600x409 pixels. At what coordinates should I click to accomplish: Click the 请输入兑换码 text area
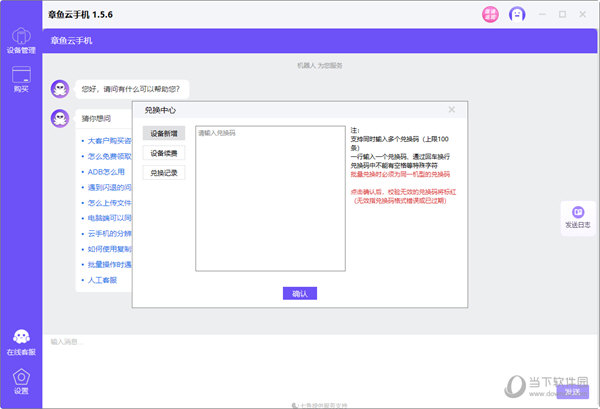coord(270,198)
